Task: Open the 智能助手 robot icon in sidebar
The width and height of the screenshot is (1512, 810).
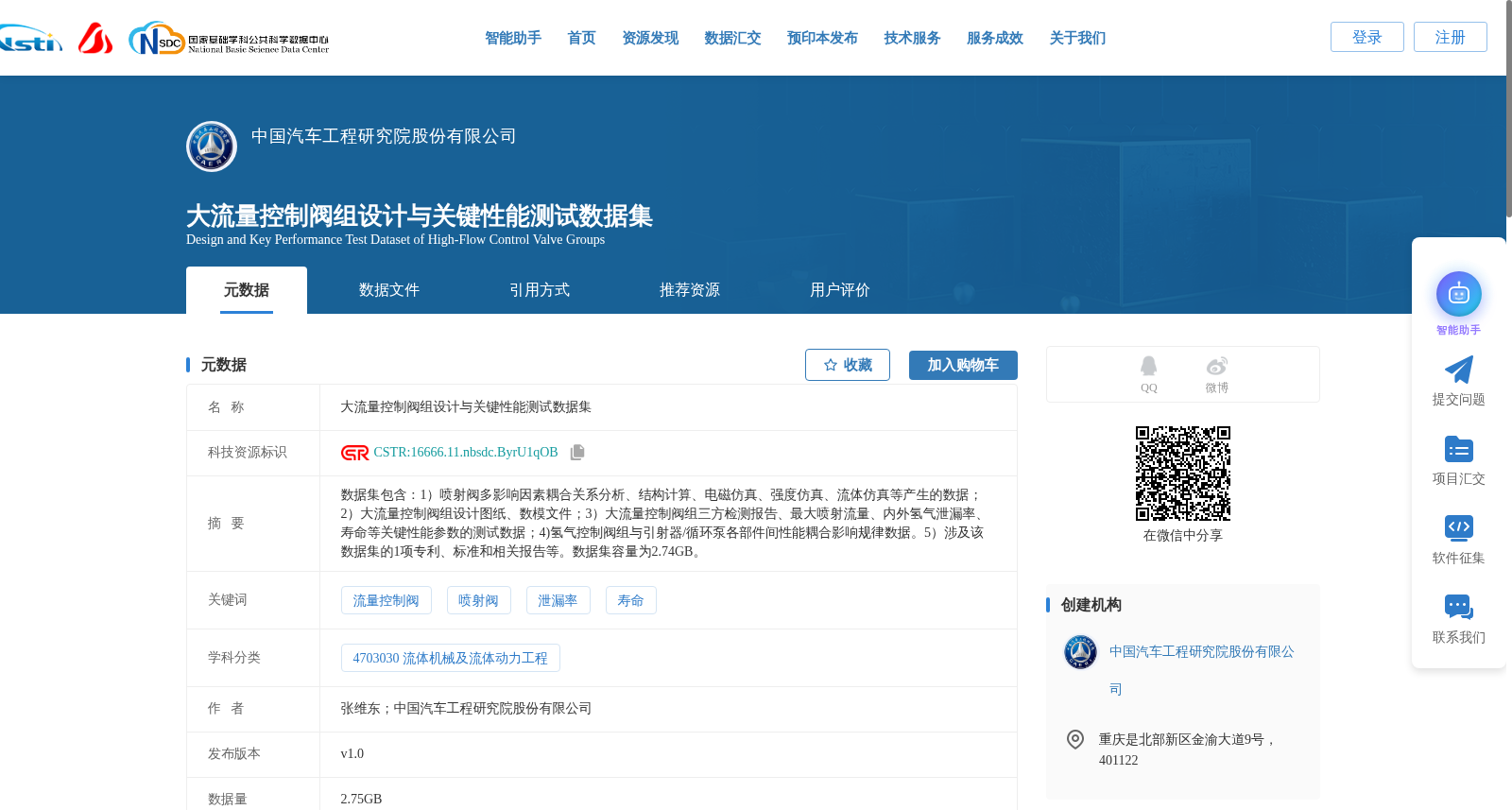Action: [1459, 294]
